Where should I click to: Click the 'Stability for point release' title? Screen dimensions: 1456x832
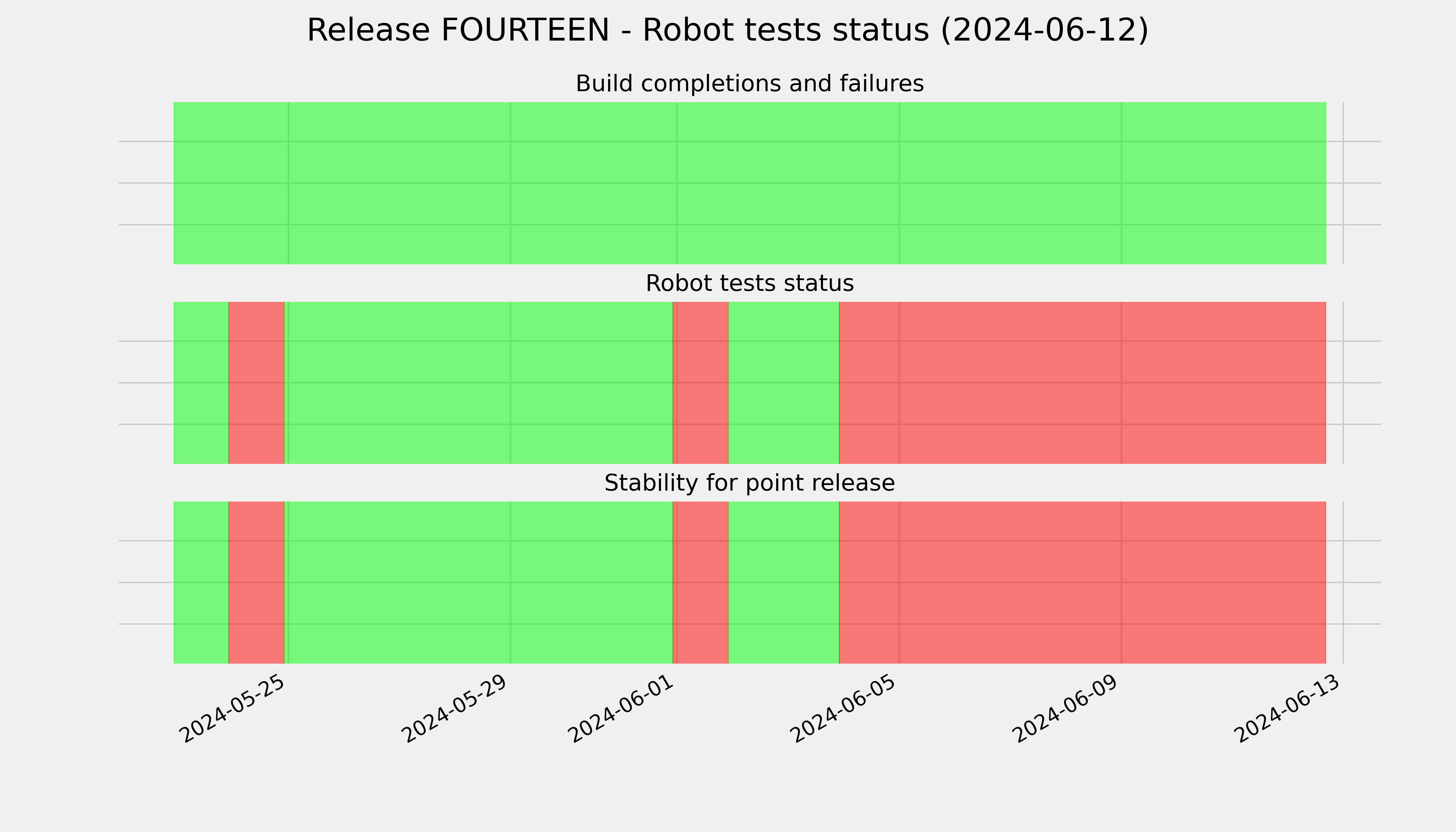coord(749,483)
